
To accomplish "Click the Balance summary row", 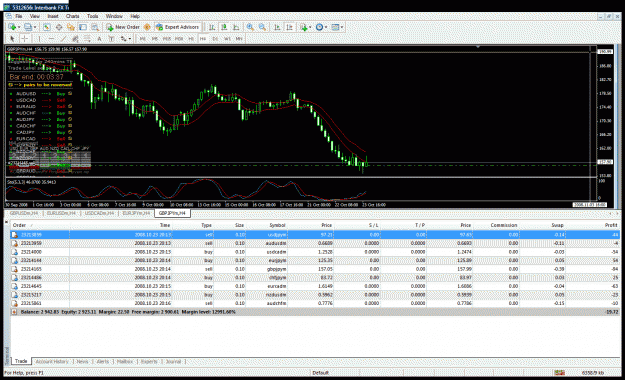I will pos(315,312).
